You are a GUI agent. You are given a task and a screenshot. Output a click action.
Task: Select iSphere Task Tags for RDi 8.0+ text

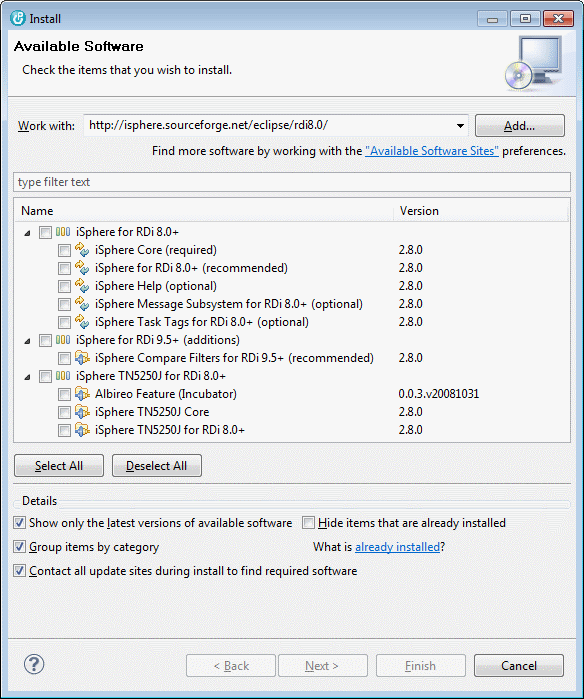202,322
